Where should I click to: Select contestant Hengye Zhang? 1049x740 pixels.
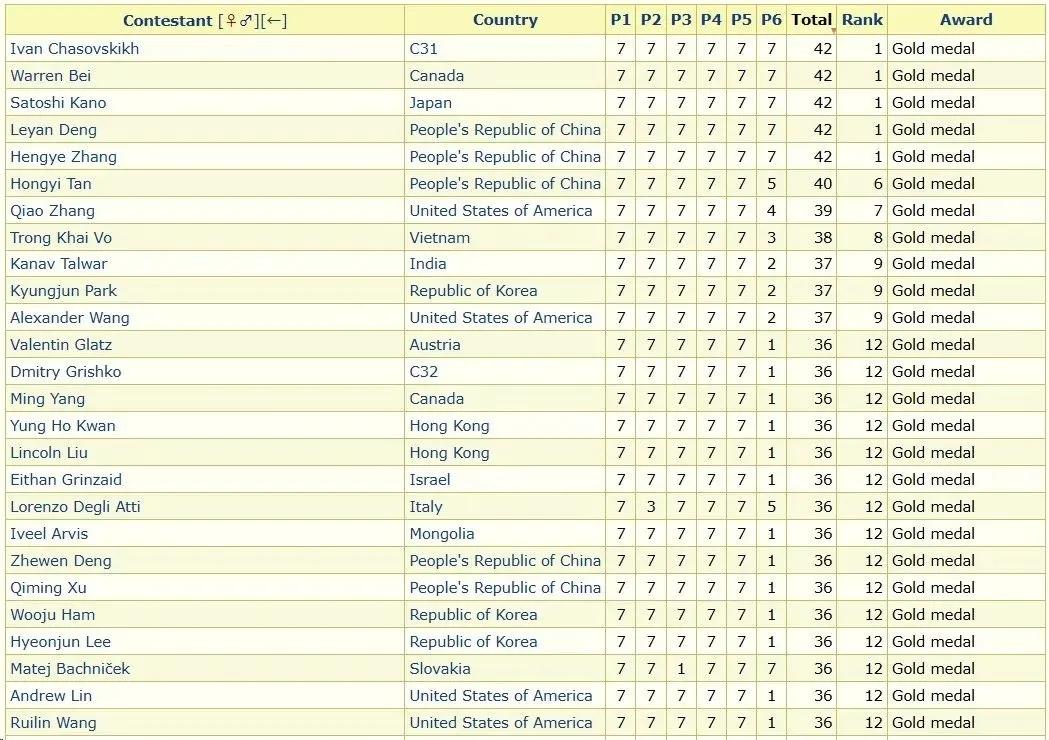(64, 157)
